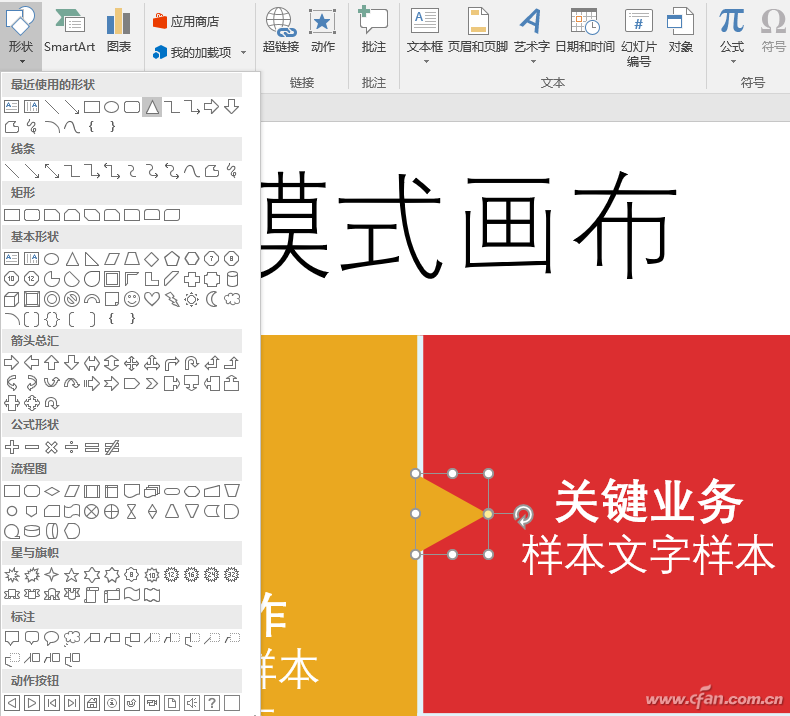
Task: Open the 艺术字 WordArt dropdown
Action: coord(532,35)
